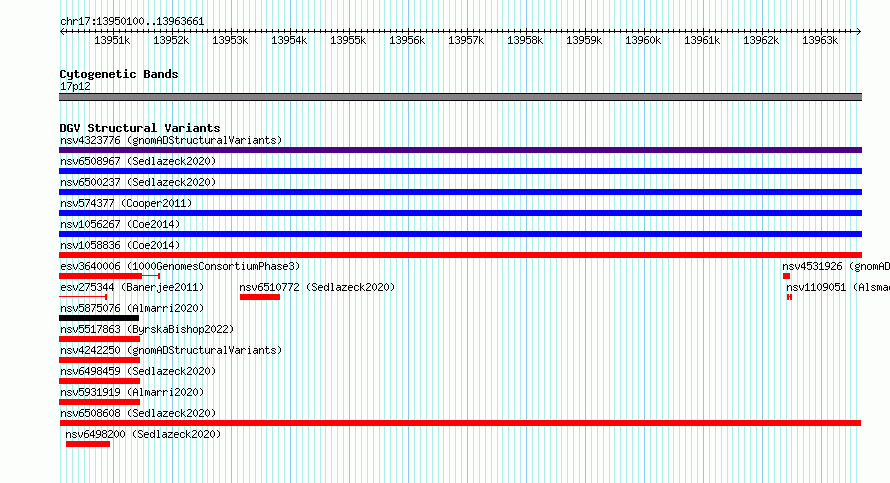Click the chr17:13950100..13963661 coordinate label
This screenshot has width=890, height=483.
pyautogui.click(x=132, y=22)
